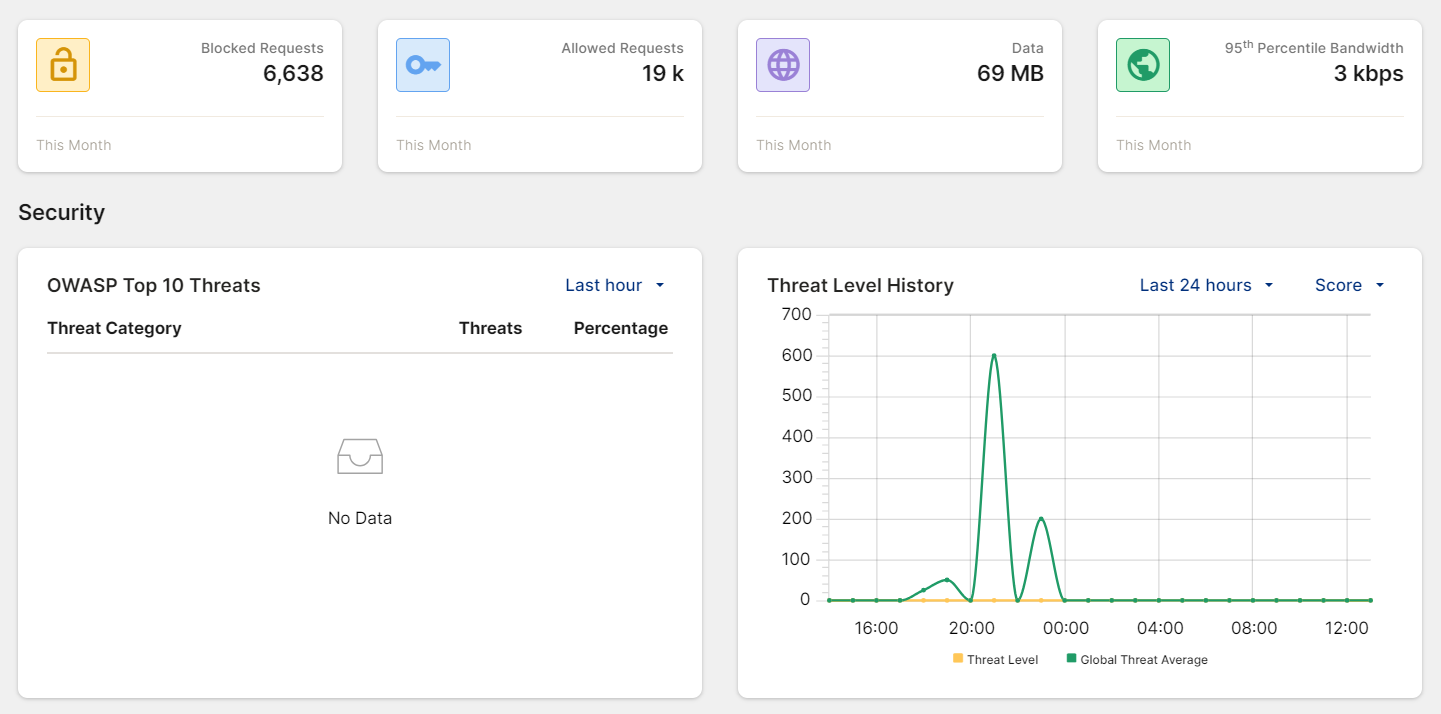Open the Last hour time range dropdown
The width and height of the screenshot is (1441, 714).
click(614, 285)
